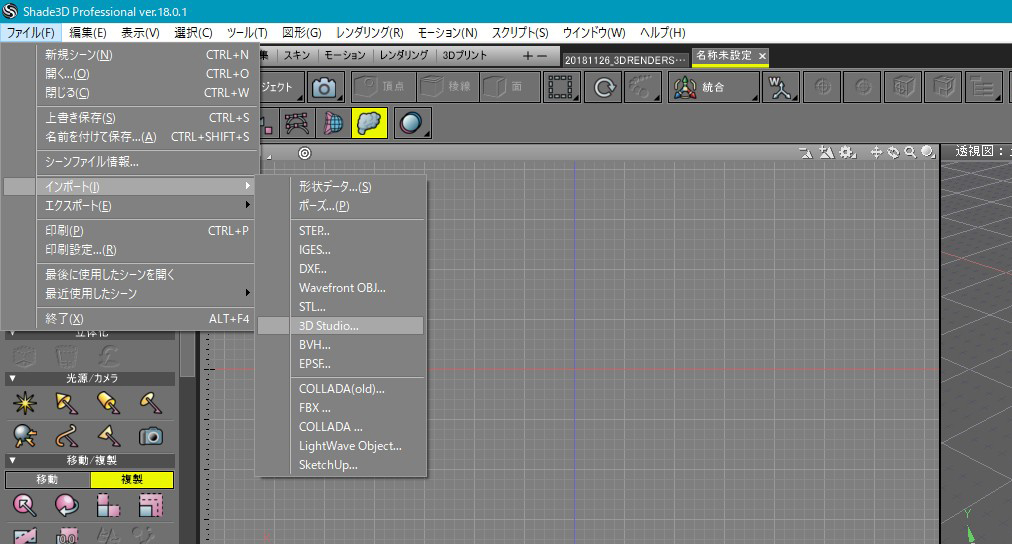Screen dimensions: 1012x544
Task: Click the circular rotate arrow toolbar icon
Action: click(603, 87)
